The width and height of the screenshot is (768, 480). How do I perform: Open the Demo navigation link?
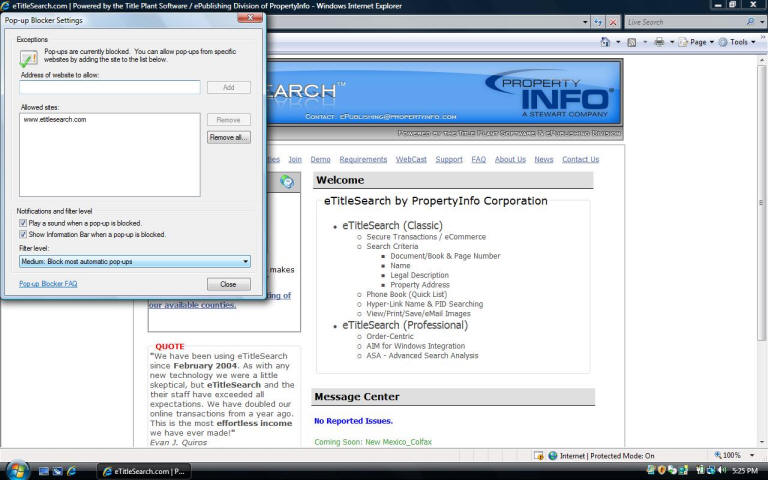(320, 160)
